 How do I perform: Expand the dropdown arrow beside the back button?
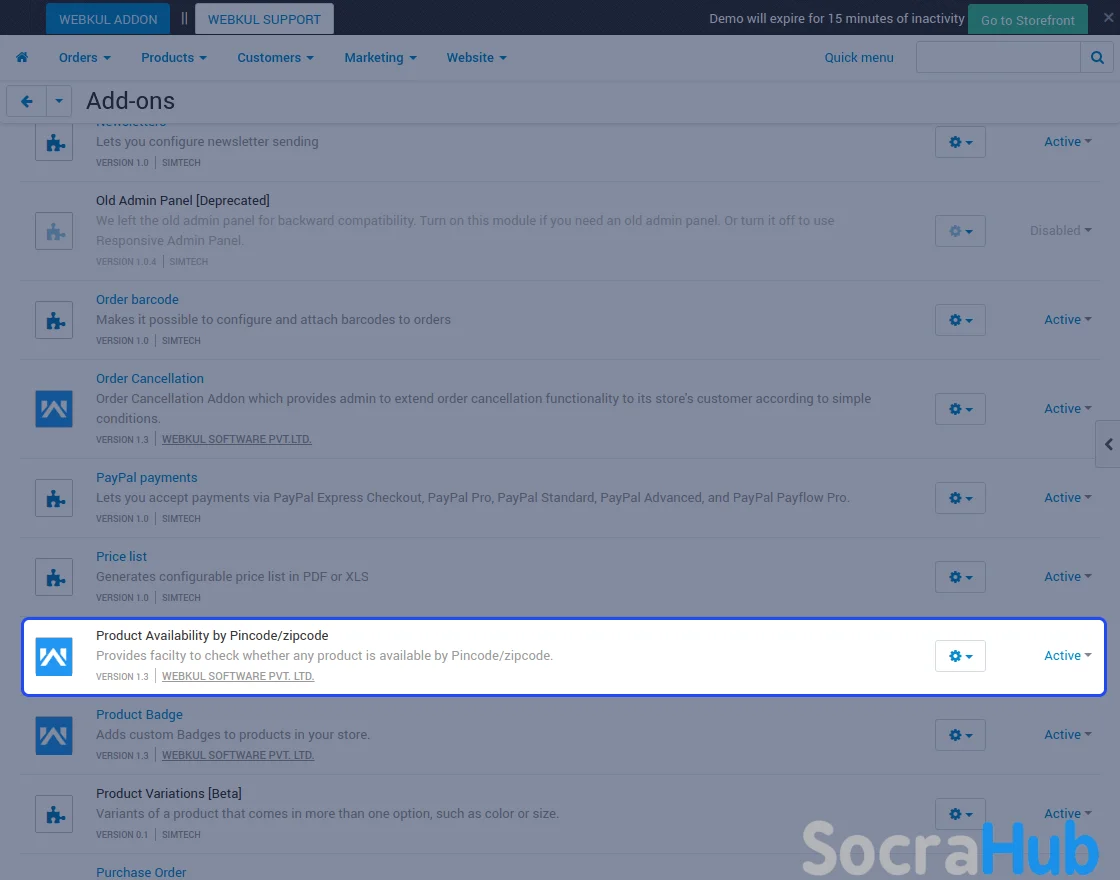point(59,101)
